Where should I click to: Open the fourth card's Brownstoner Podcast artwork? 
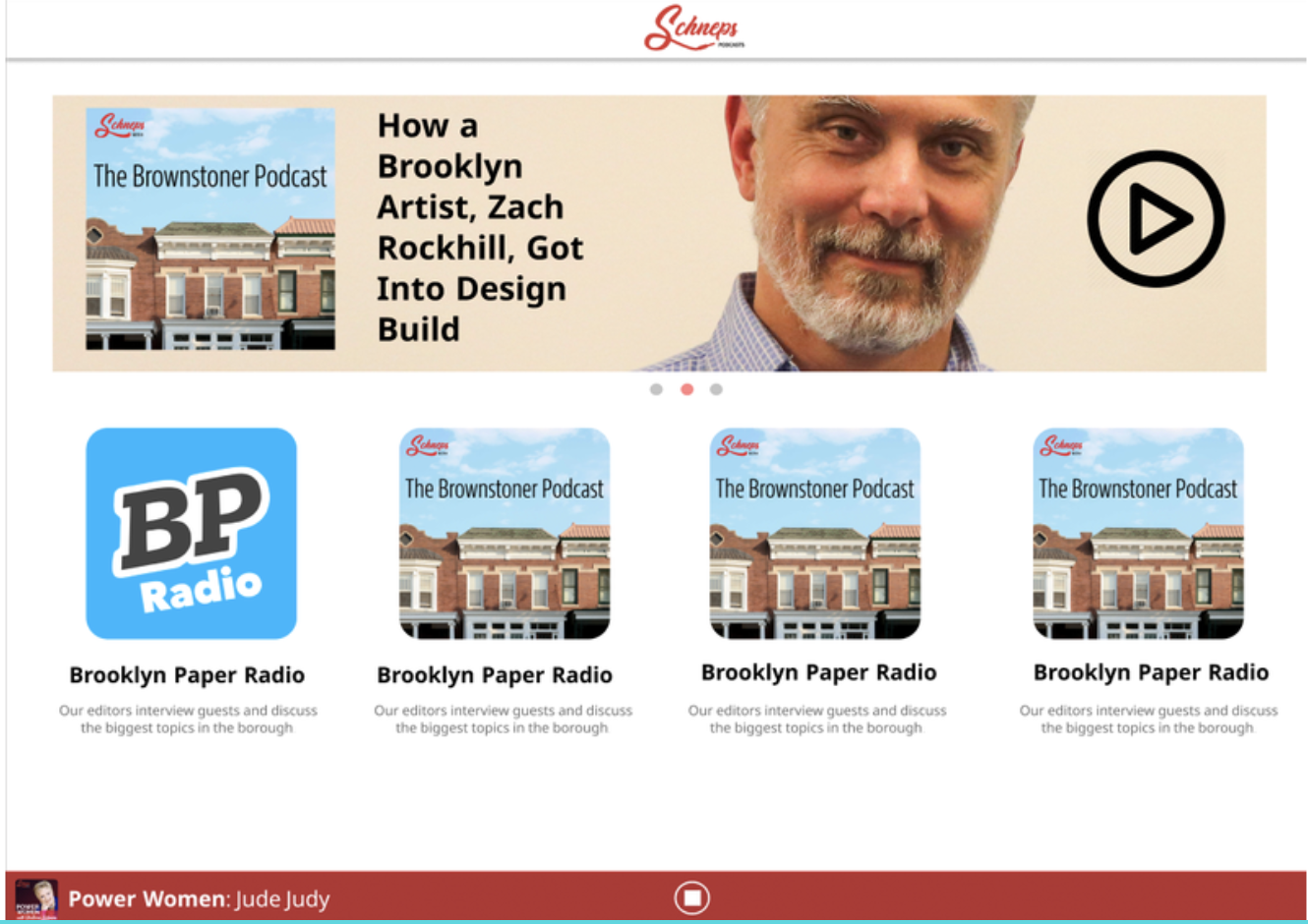tap(1138, 533)
